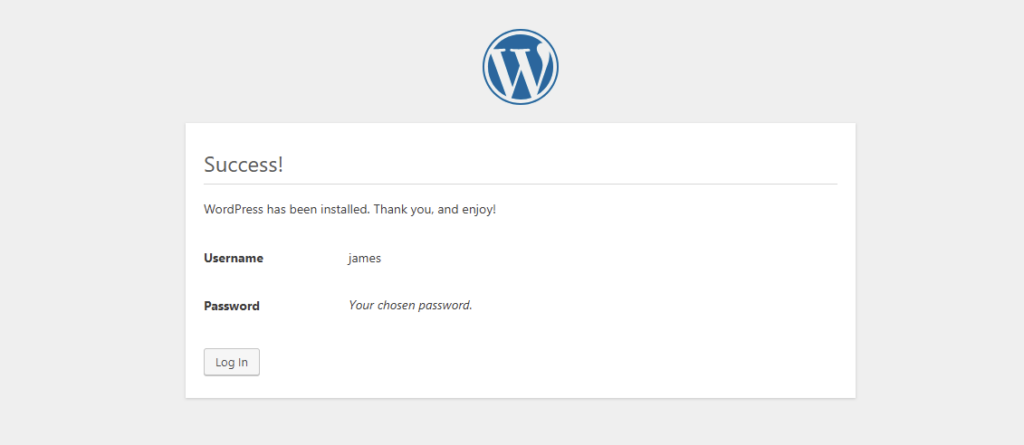Click "Thank you," in the confirmation message
The width and height of the screenshot is (1024, 445).
point(402,211)
